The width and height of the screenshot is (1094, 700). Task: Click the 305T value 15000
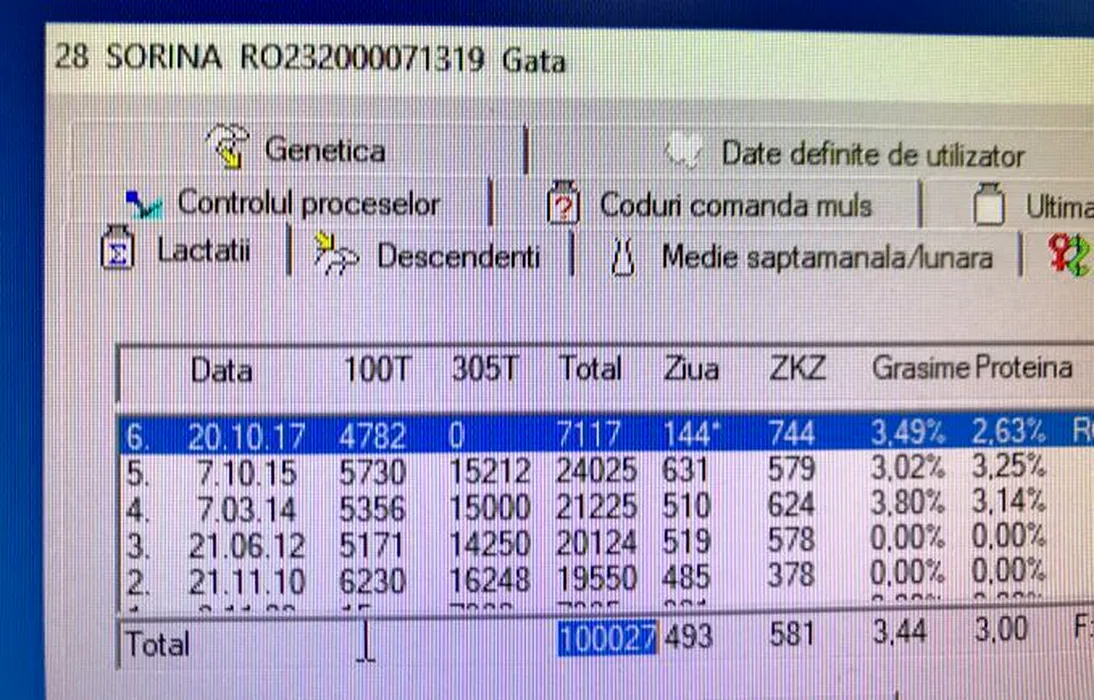(490, 508)
